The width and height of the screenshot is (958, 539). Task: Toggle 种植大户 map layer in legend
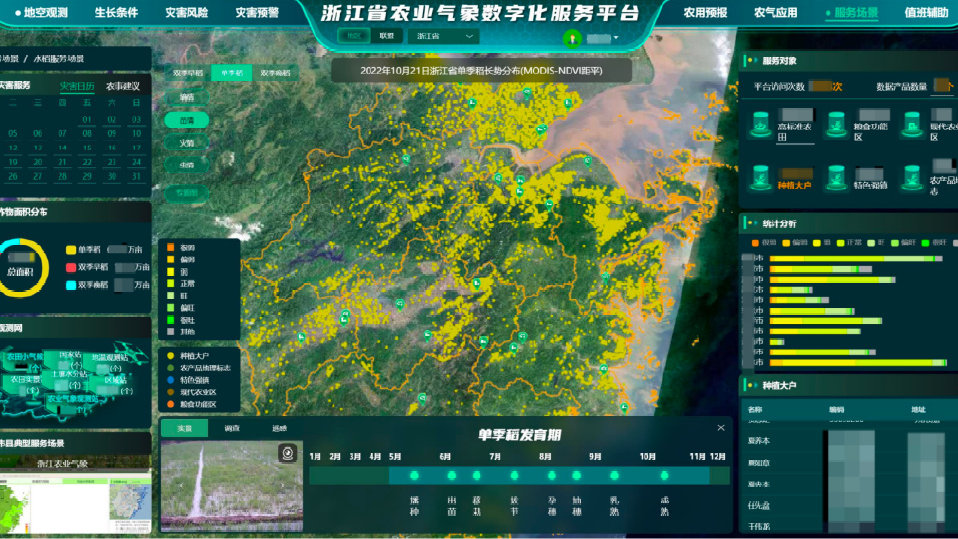click(x=171, y=355)
